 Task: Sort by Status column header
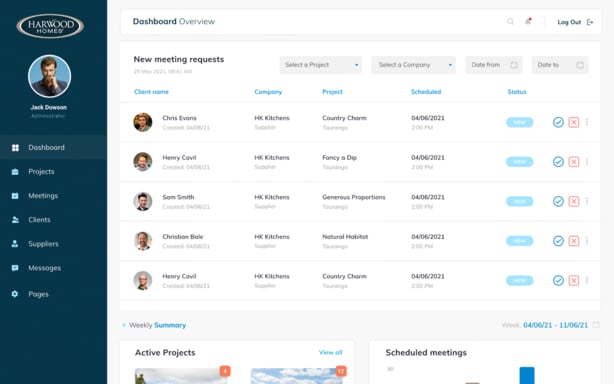(516, 92)
